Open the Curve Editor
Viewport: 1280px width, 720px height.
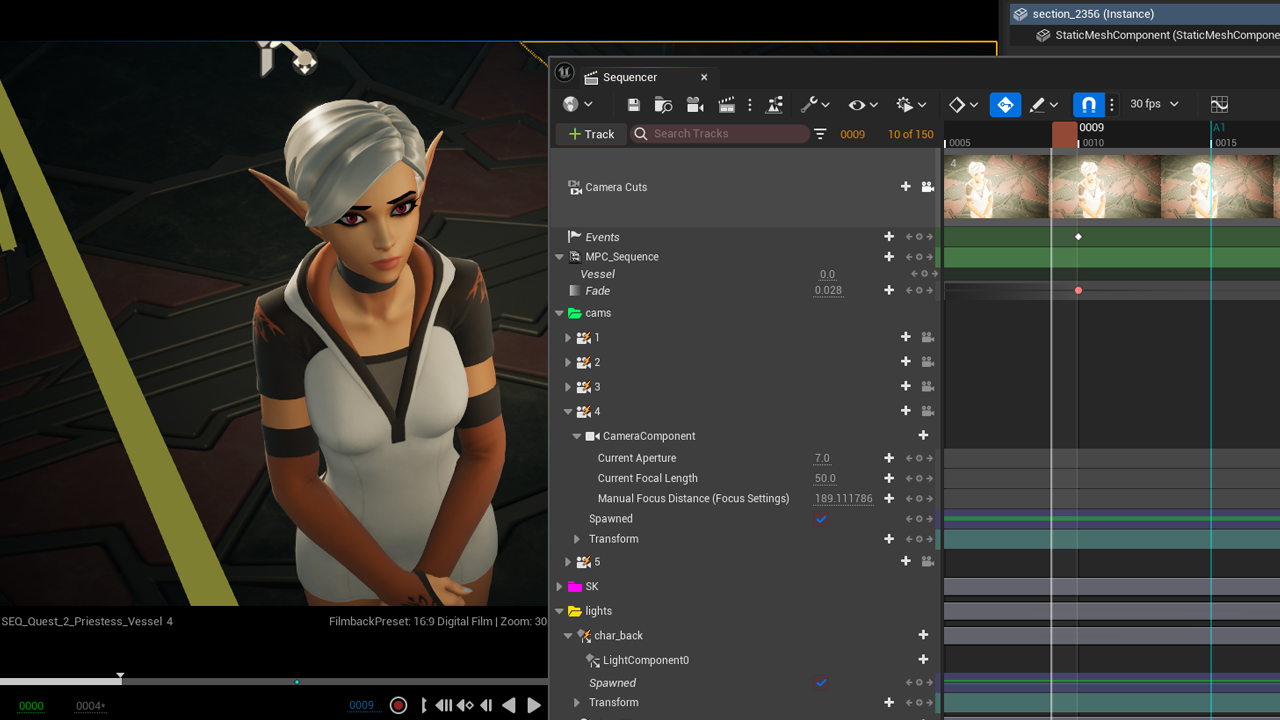1219,105
